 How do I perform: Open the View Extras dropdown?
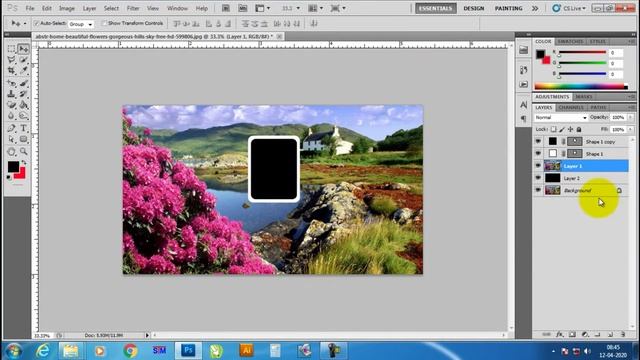[262, 8]
